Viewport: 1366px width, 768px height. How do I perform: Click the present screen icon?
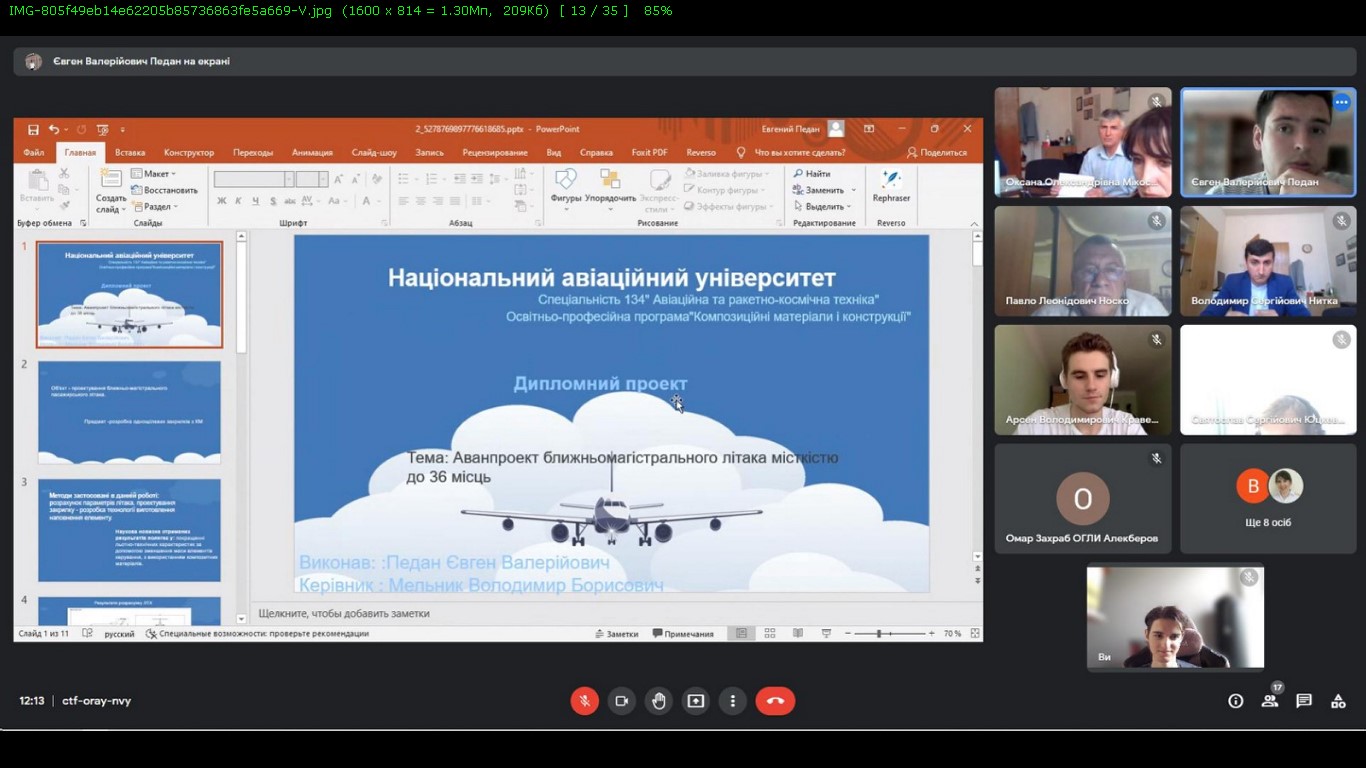tap(695, 701)
